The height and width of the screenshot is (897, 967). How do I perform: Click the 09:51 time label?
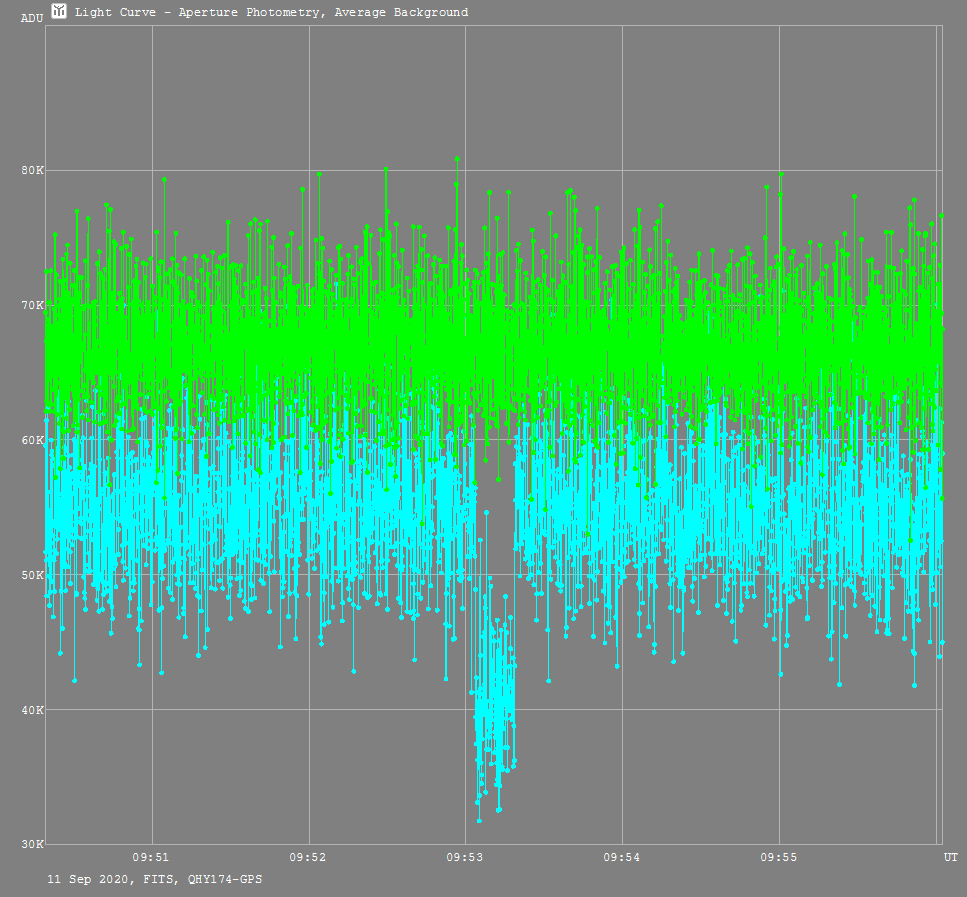tap(150, 857)
